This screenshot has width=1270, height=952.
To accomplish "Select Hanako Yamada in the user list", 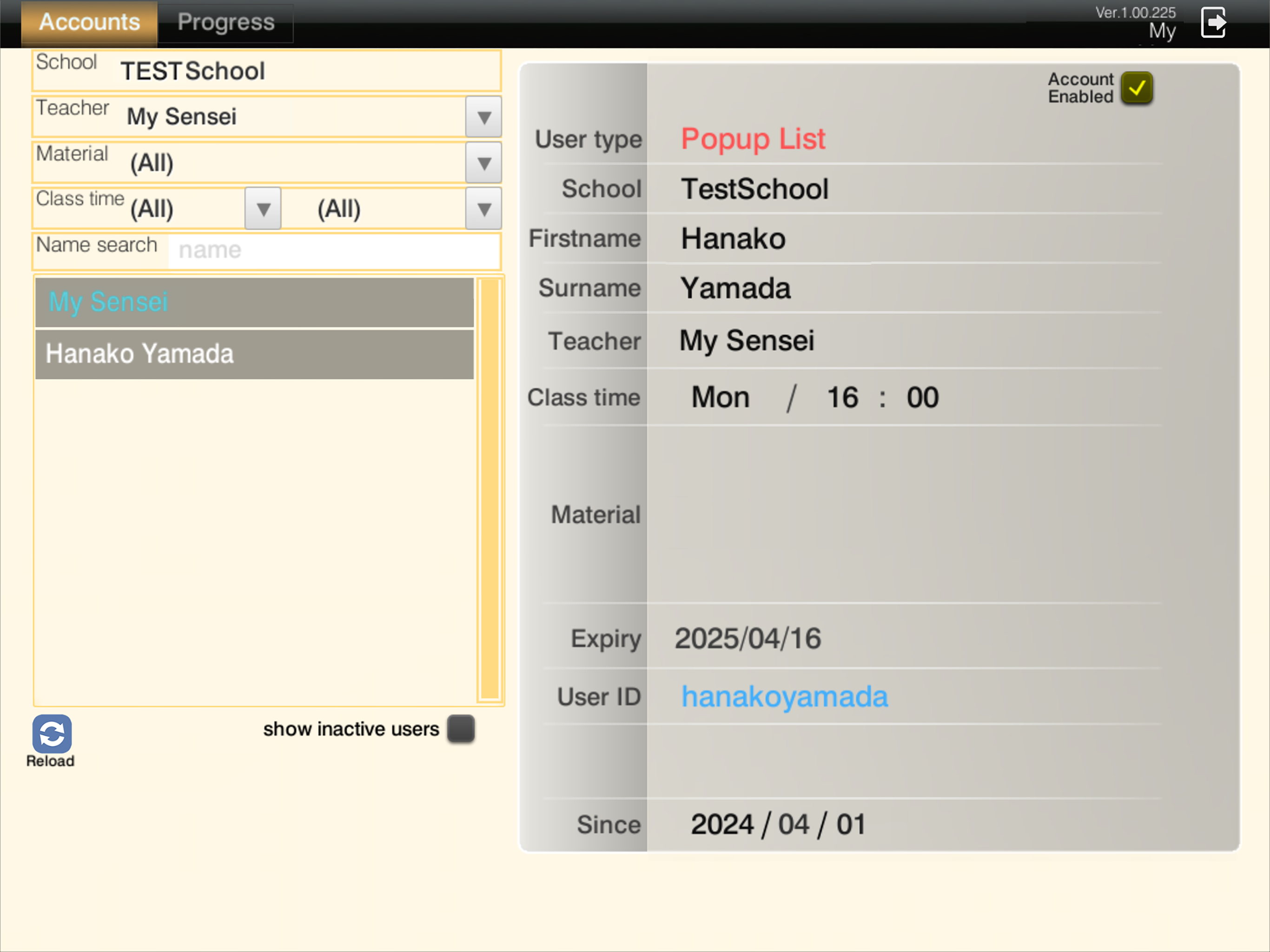I will (254, 354).
